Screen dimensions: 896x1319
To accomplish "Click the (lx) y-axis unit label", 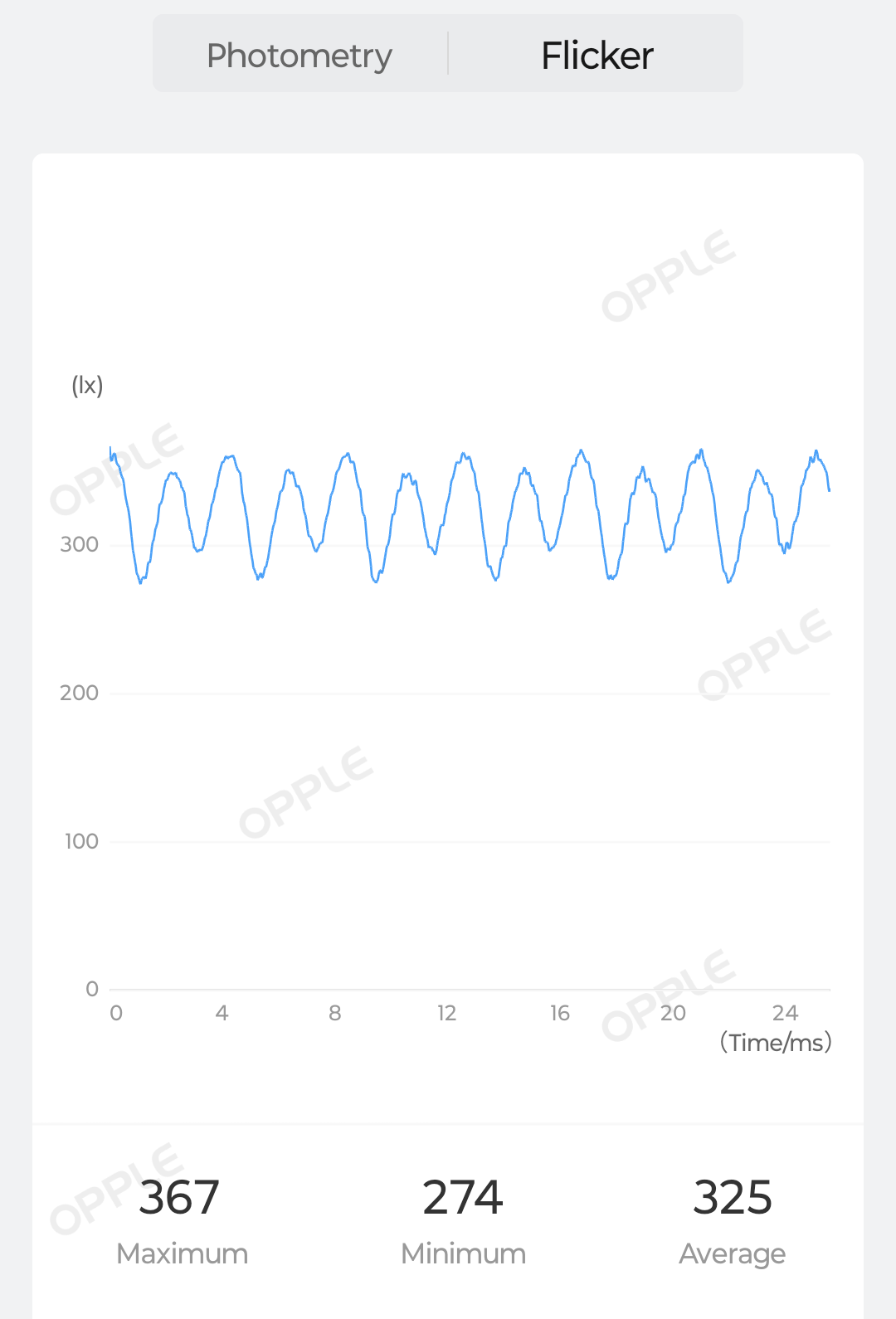I will [x=87, y=385].
